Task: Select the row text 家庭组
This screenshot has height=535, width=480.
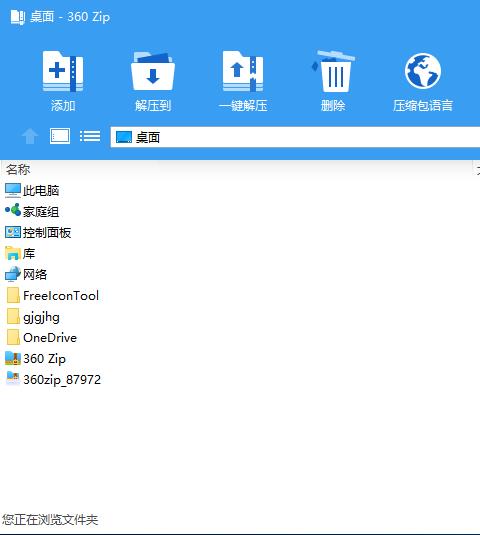Action: [41, 212]
